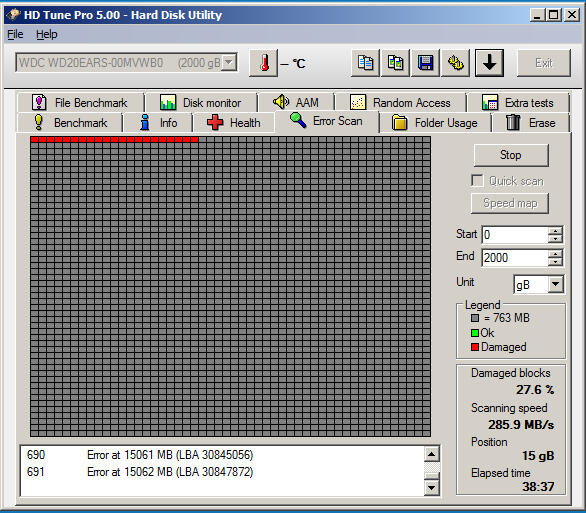Open options with the gear tools icon
Screen dimensions: 586x513
[x=456, y=63]
